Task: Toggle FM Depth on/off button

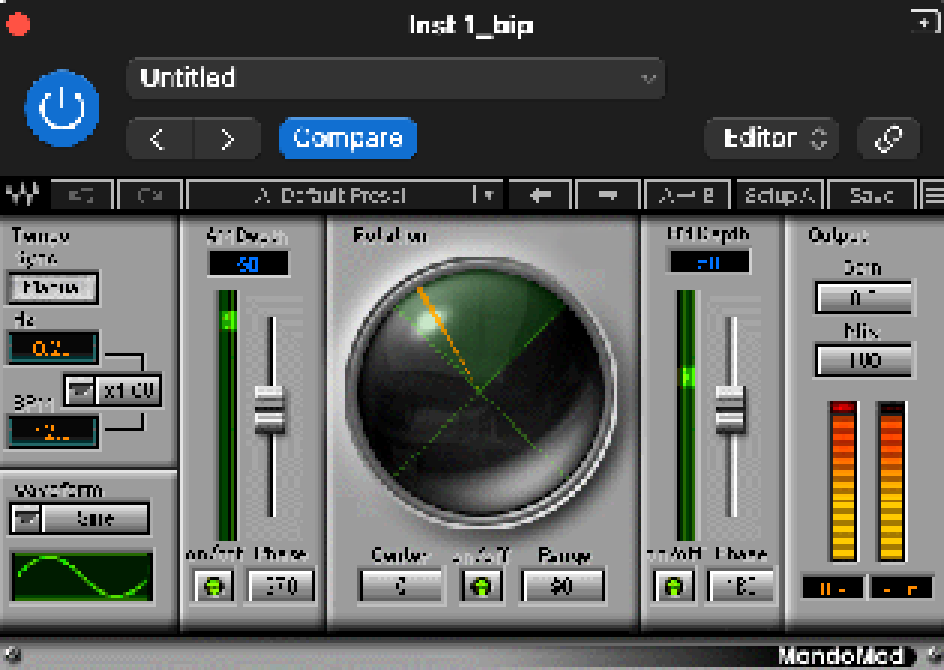Action: 673,586
